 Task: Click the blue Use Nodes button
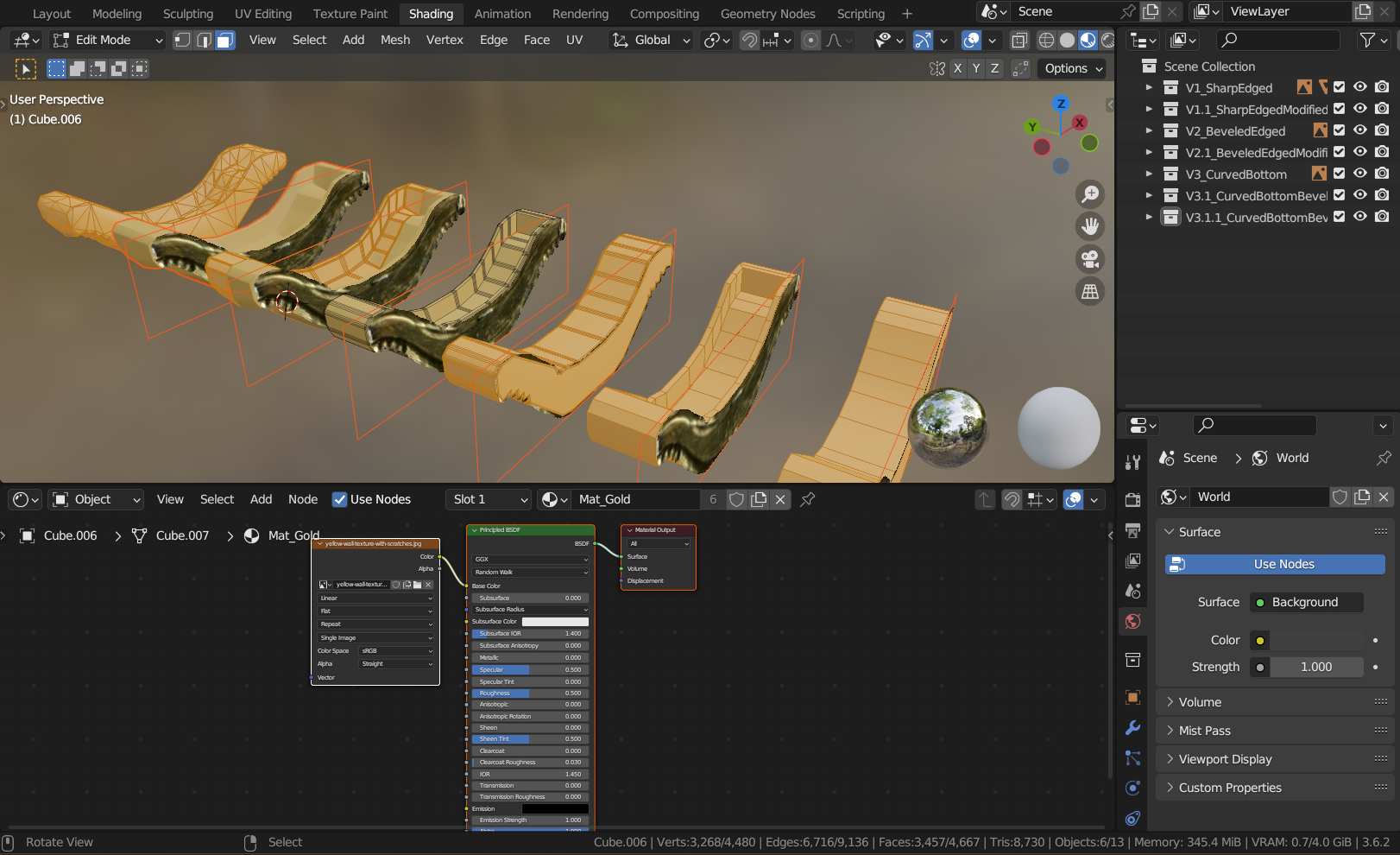pos(1275,564)
